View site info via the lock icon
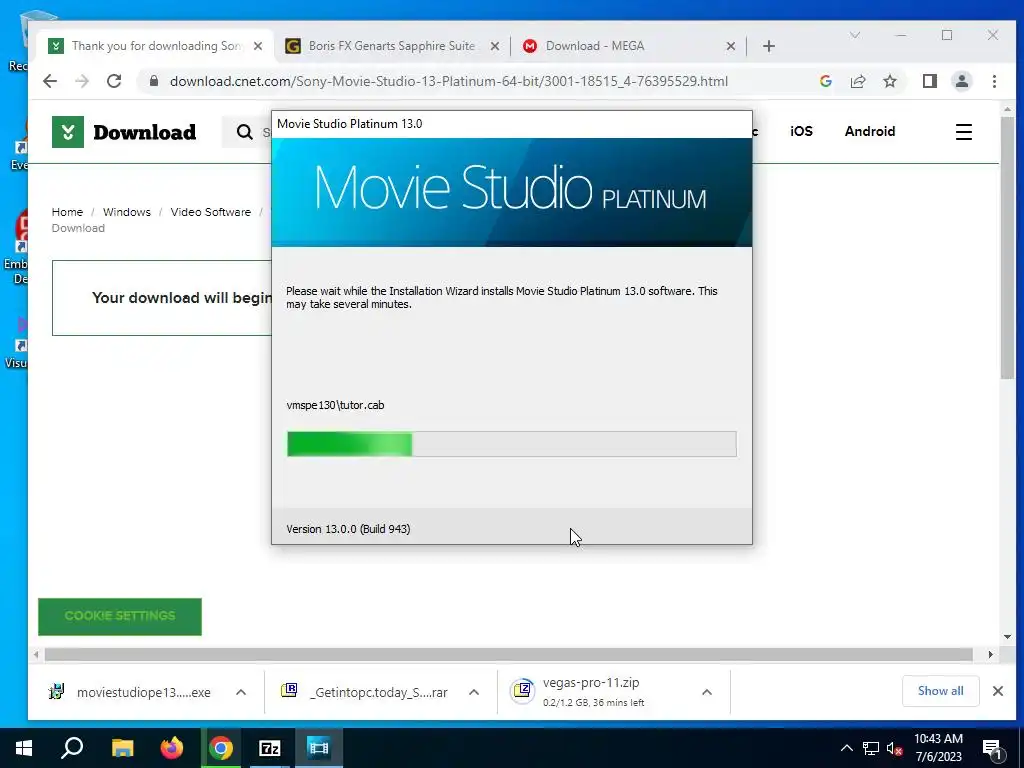Screen dimensions: 1024x768 tap(153, 81)
